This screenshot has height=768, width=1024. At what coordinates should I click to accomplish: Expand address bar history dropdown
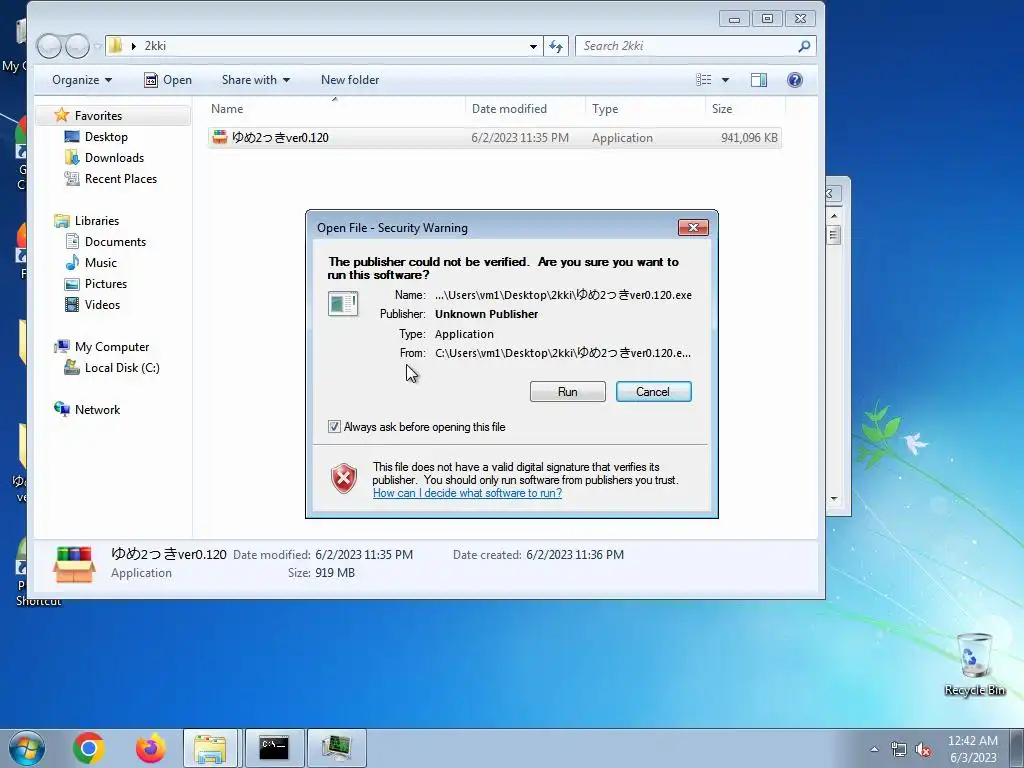(533, 46)
